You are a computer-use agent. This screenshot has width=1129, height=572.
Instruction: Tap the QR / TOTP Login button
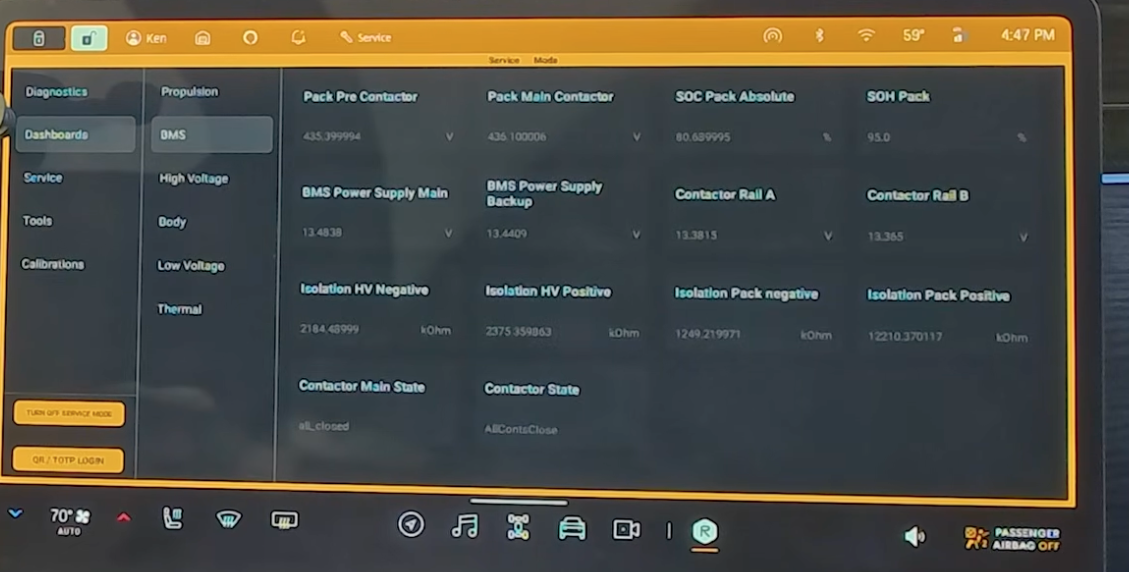pos(68,460)
